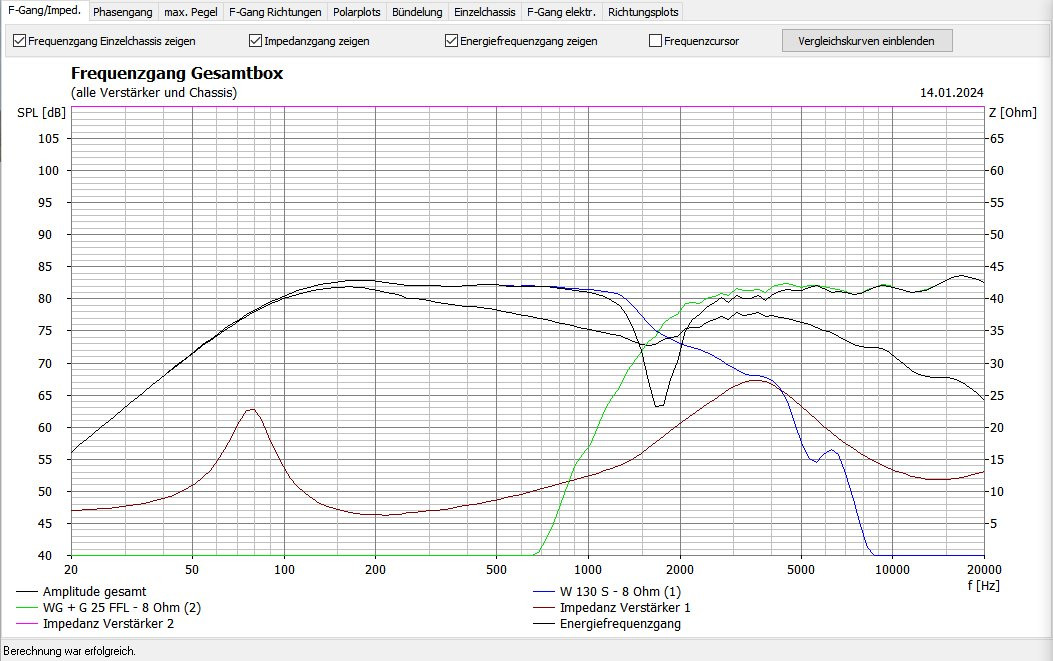Select the F-Gang elektr. tab

click(561, 12)
